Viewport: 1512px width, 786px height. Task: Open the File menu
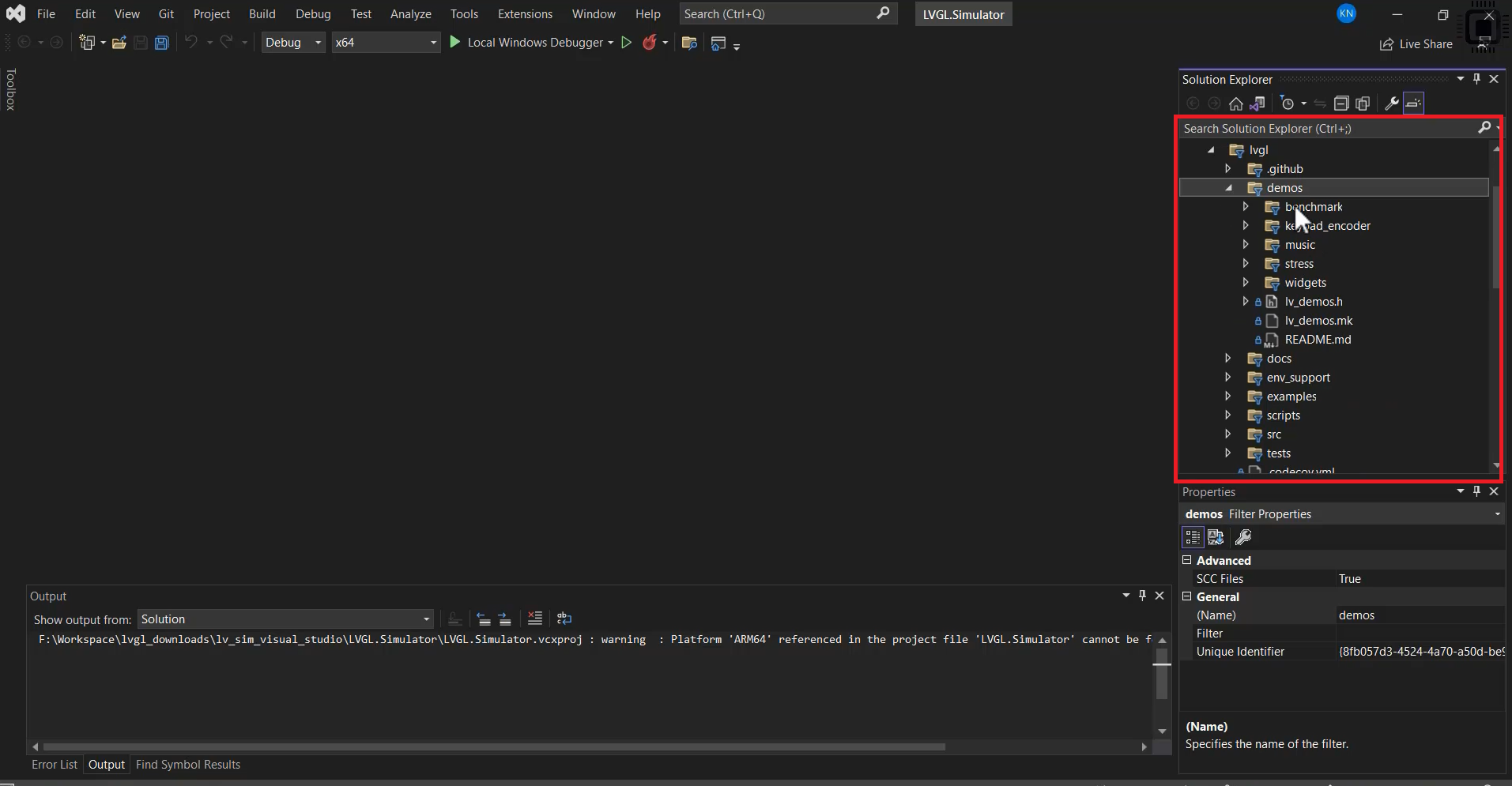pyautogui.click(x=46, y=14)
